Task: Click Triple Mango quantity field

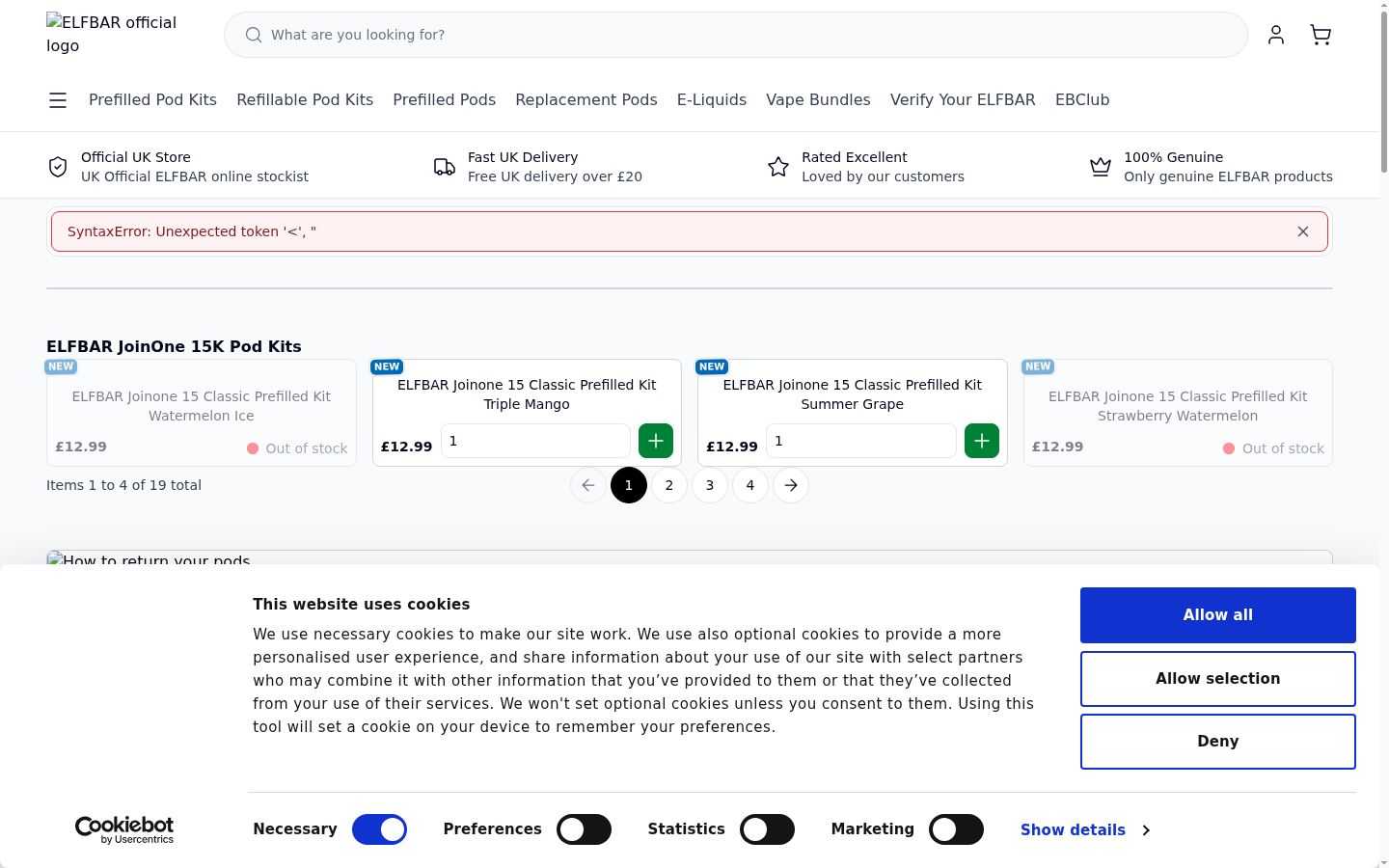Action: (x=535, y=441)
